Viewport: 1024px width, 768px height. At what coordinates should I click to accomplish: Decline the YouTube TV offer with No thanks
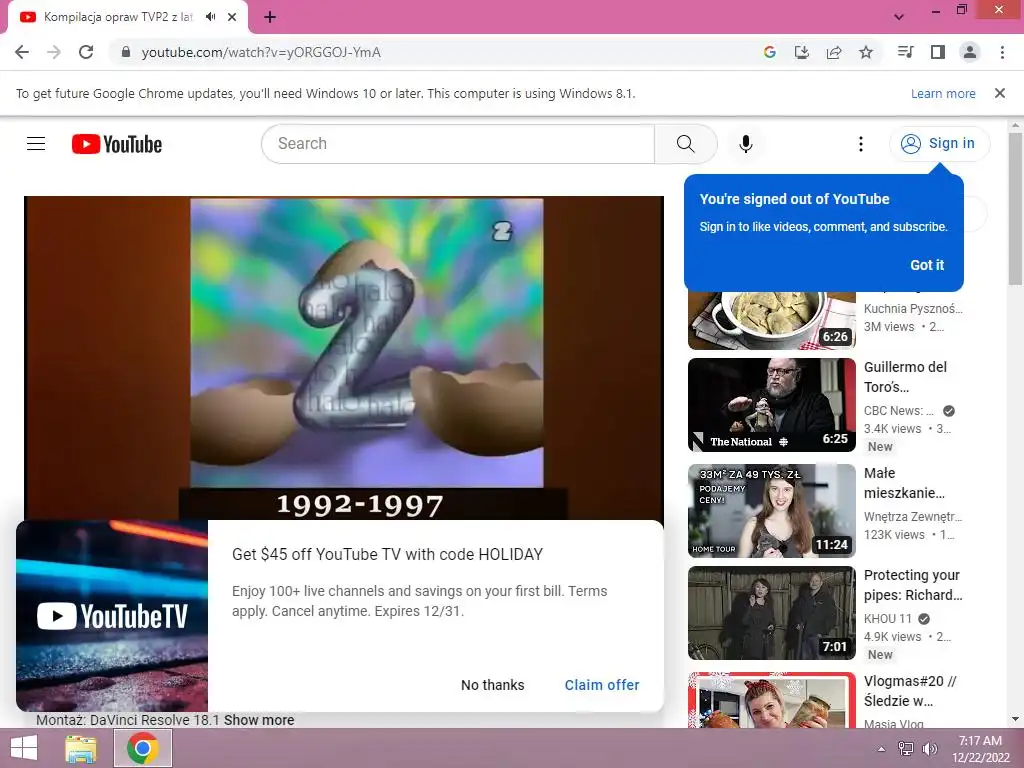coord(492,685)
